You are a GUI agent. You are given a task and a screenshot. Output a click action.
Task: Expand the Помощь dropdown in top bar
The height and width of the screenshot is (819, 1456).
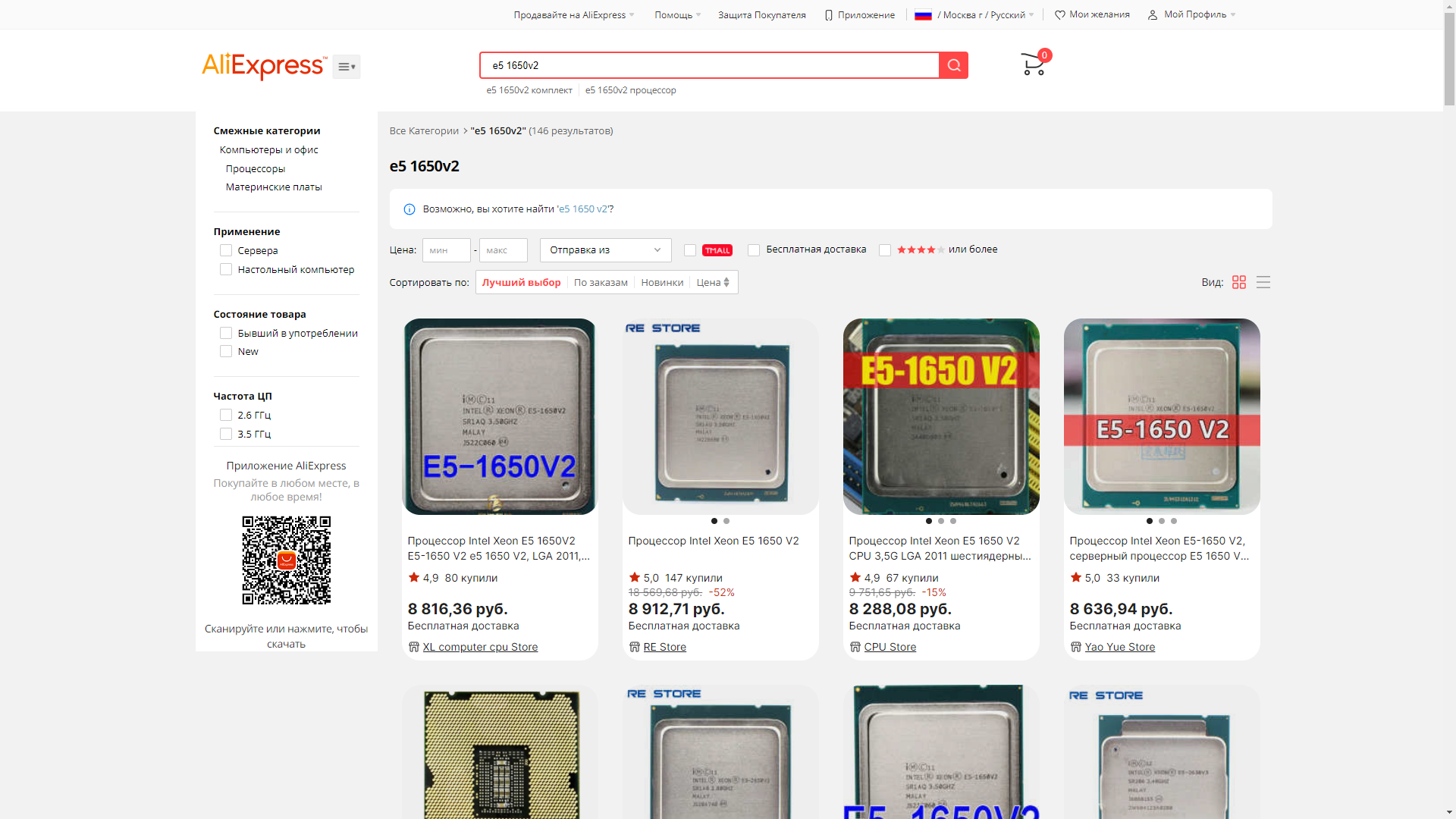(676, 14)
